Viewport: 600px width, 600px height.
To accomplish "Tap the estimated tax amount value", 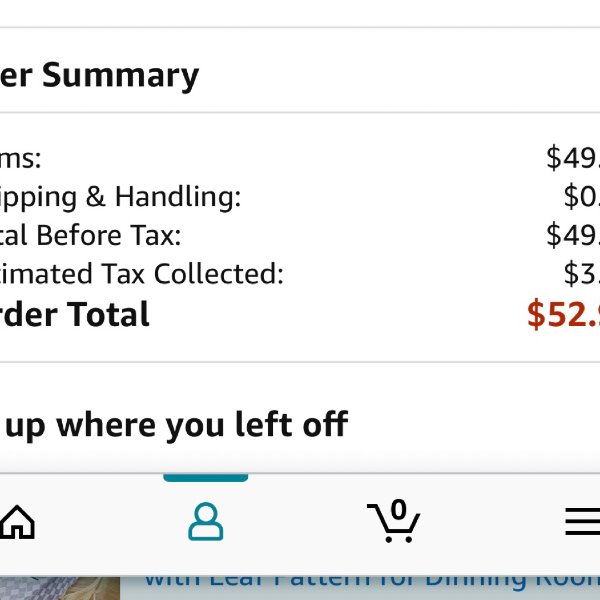I will click(x=582, y=273).
